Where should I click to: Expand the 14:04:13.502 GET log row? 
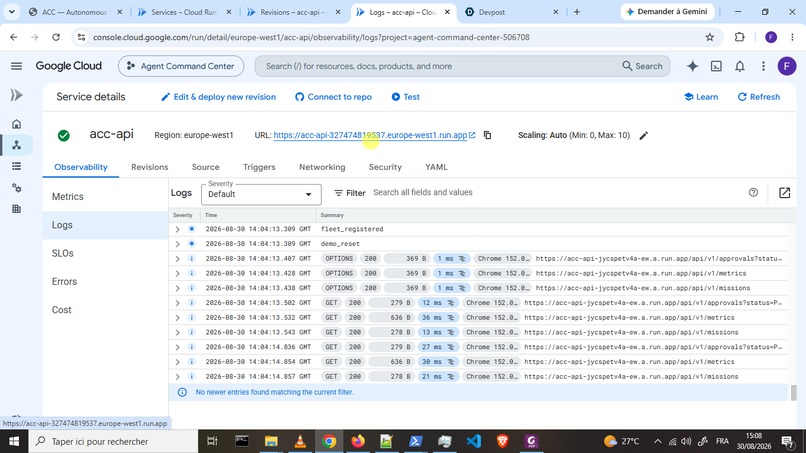(177, 303)
